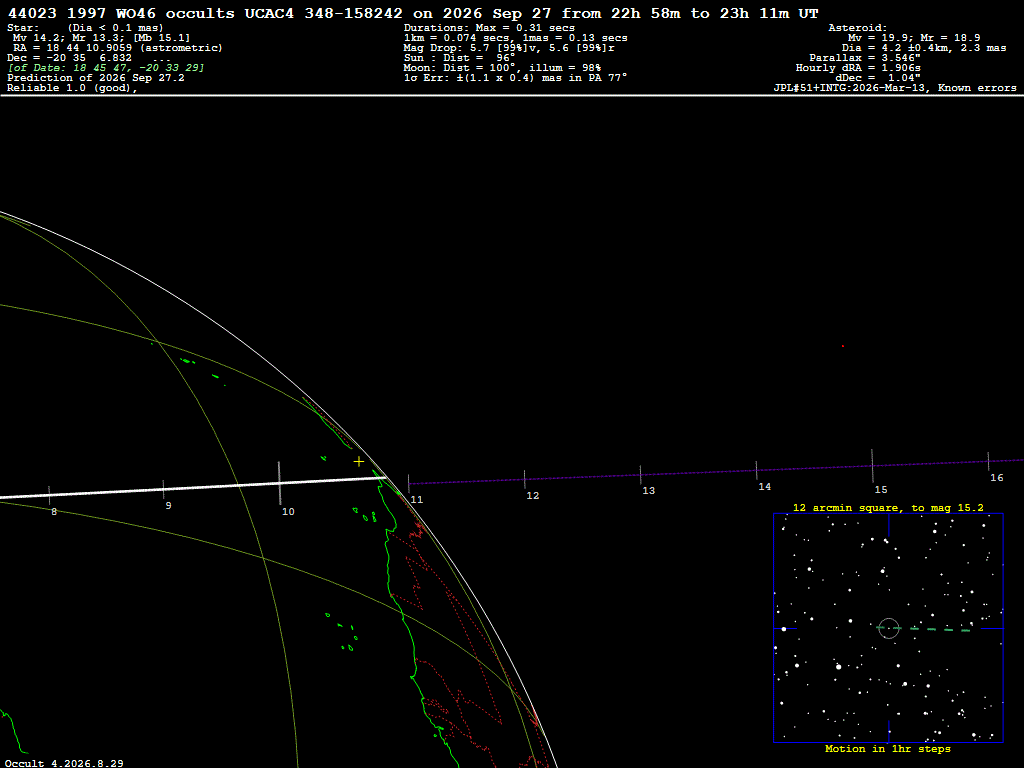
Task: Click the occultation event title text
Action: (413, 13)
